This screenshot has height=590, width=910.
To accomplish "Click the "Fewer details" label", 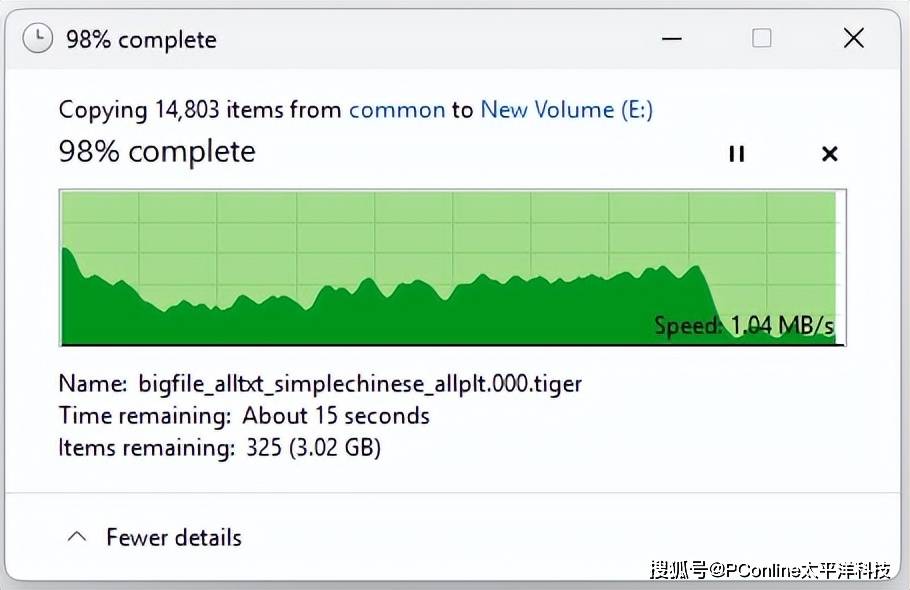I will (x=174, y=537).
